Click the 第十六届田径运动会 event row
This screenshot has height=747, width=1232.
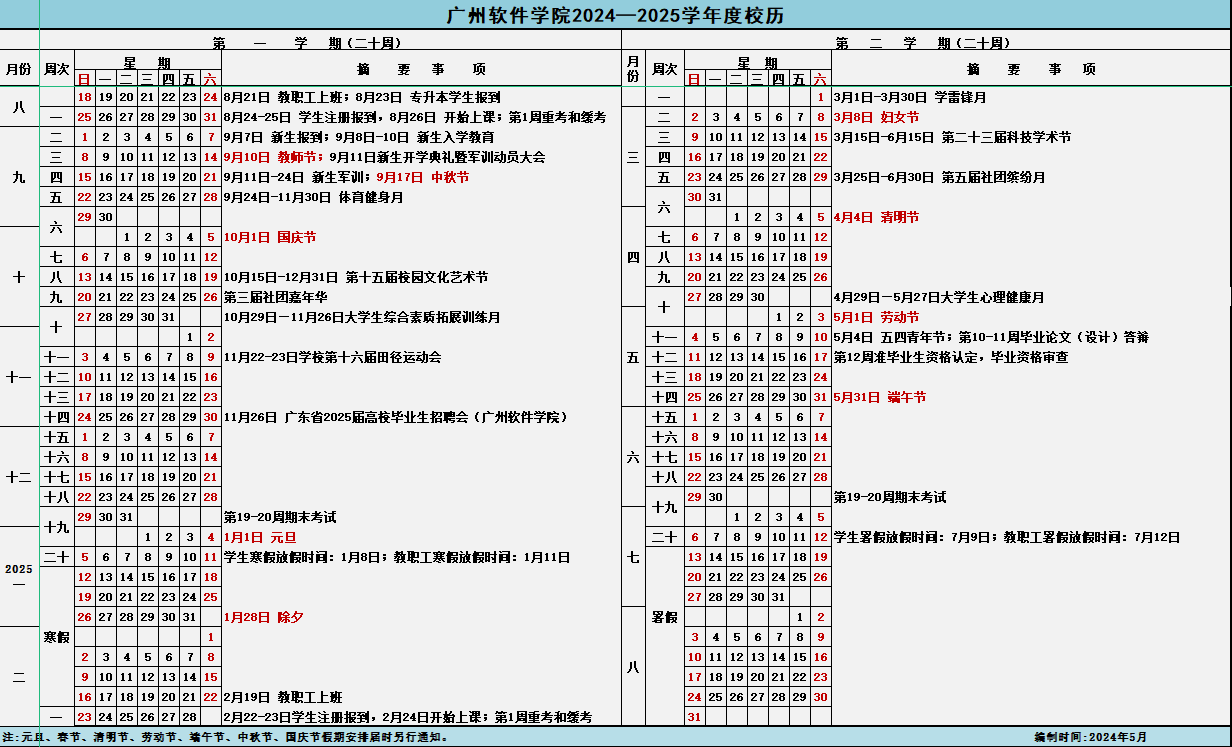[x=332, y=357]
